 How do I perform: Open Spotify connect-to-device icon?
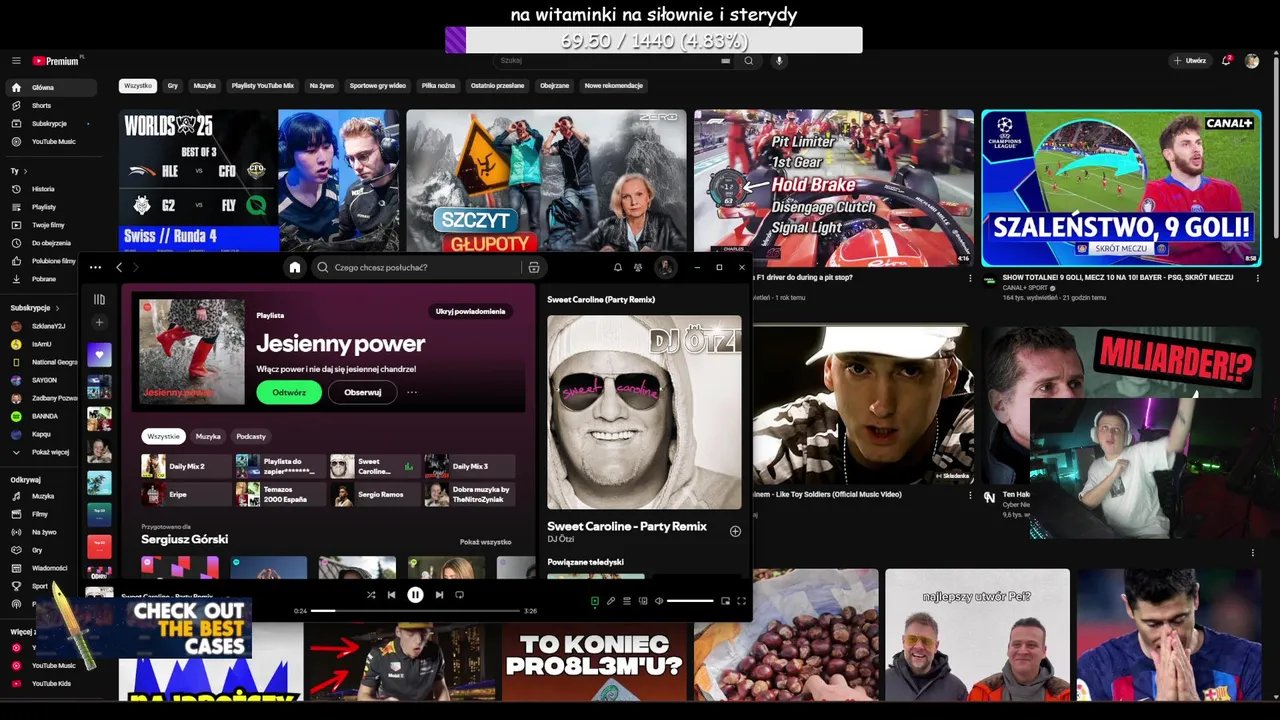(x=642, y=601)
